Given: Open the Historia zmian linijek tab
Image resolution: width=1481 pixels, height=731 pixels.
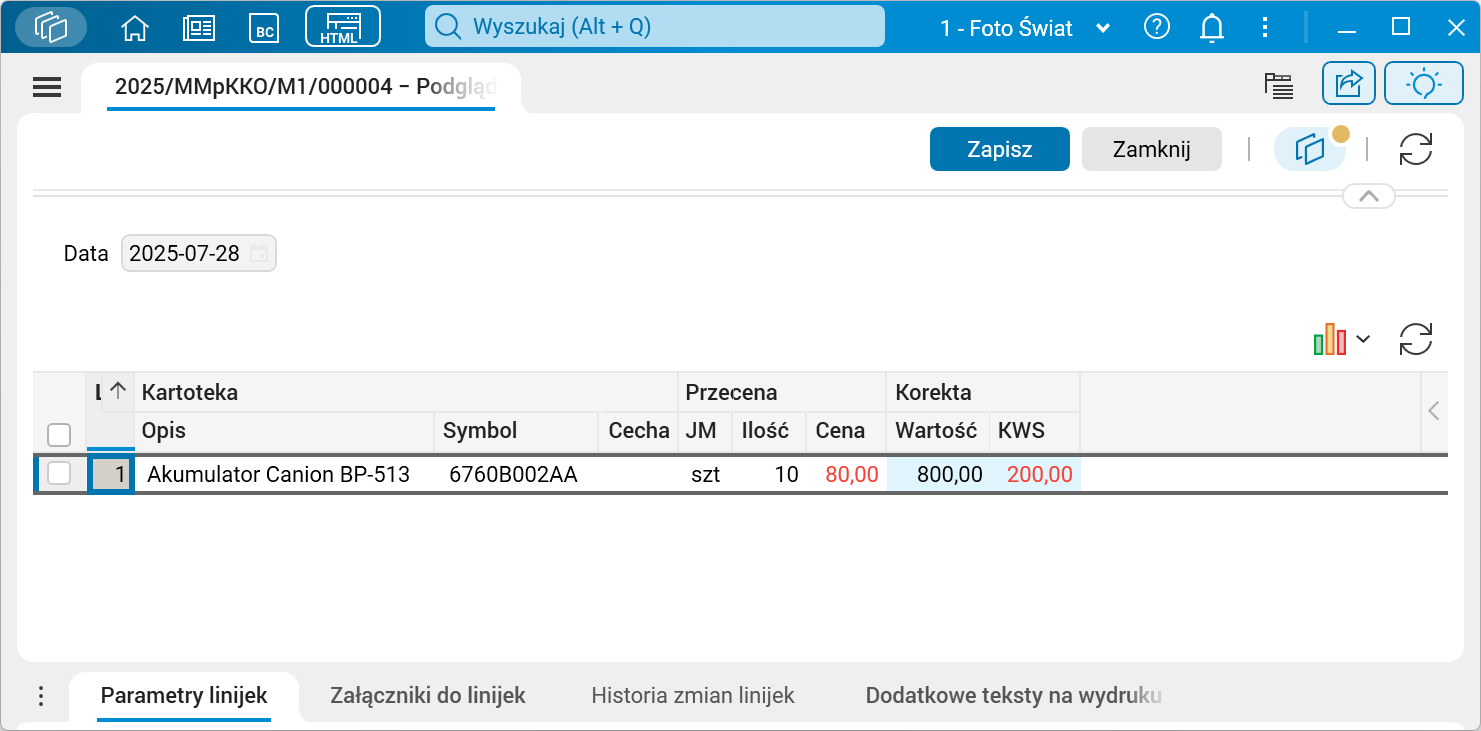Looking at the screenshot, I should pos(692,695).
